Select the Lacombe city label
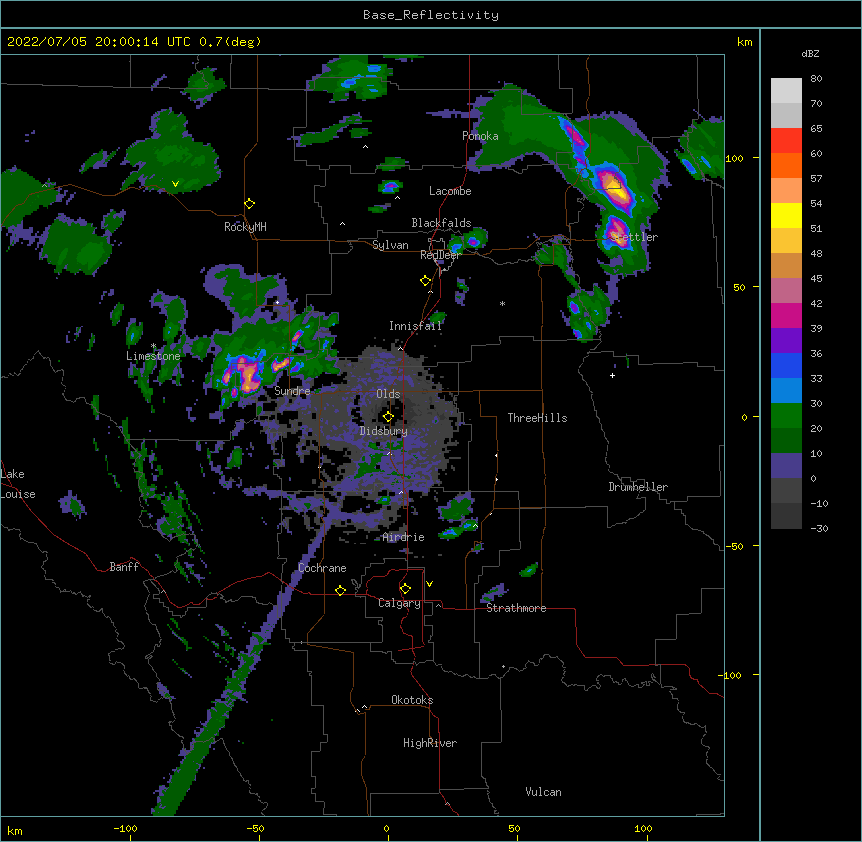 click(450, 191)
